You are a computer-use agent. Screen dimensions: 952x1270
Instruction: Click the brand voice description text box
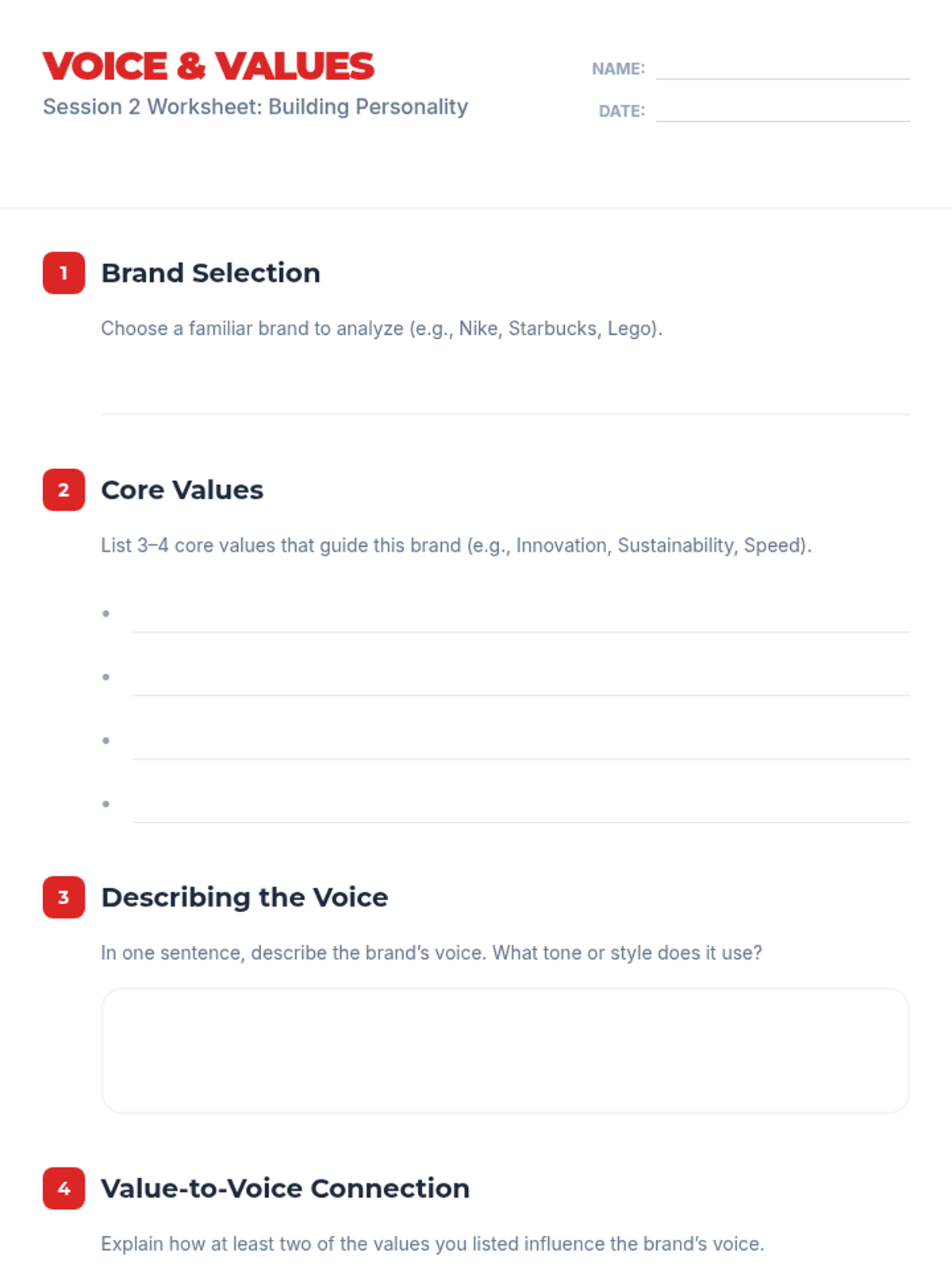(505, 1051)
